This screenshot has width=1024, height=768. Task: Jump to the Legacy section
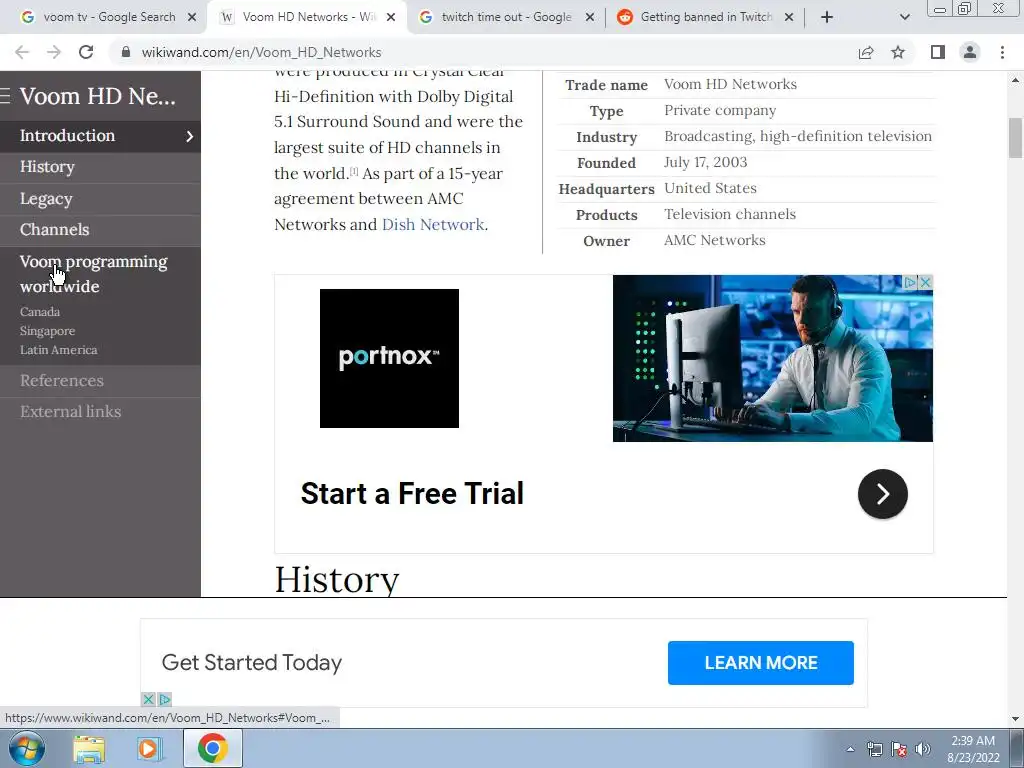click(46, 199)
